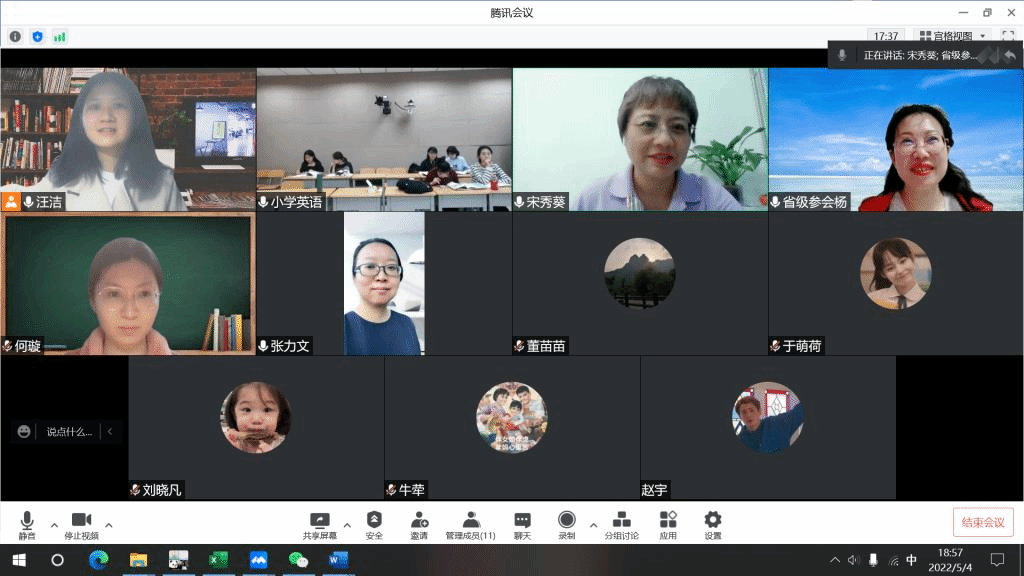Open WeChat from the Windows taskbar
Screen dimensions: 1024x576
[298, 560]
